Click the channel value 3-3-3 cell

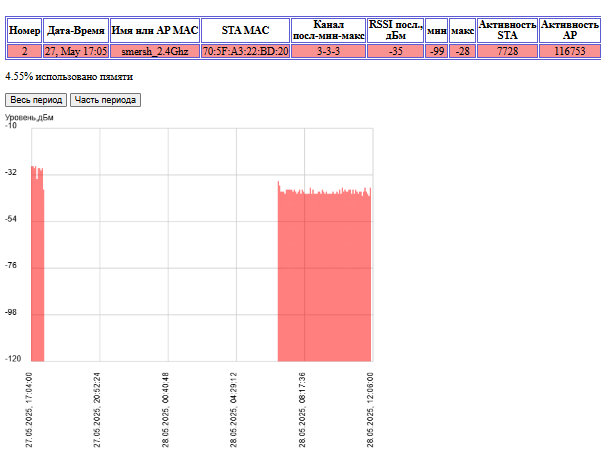(x=329, y=51)
